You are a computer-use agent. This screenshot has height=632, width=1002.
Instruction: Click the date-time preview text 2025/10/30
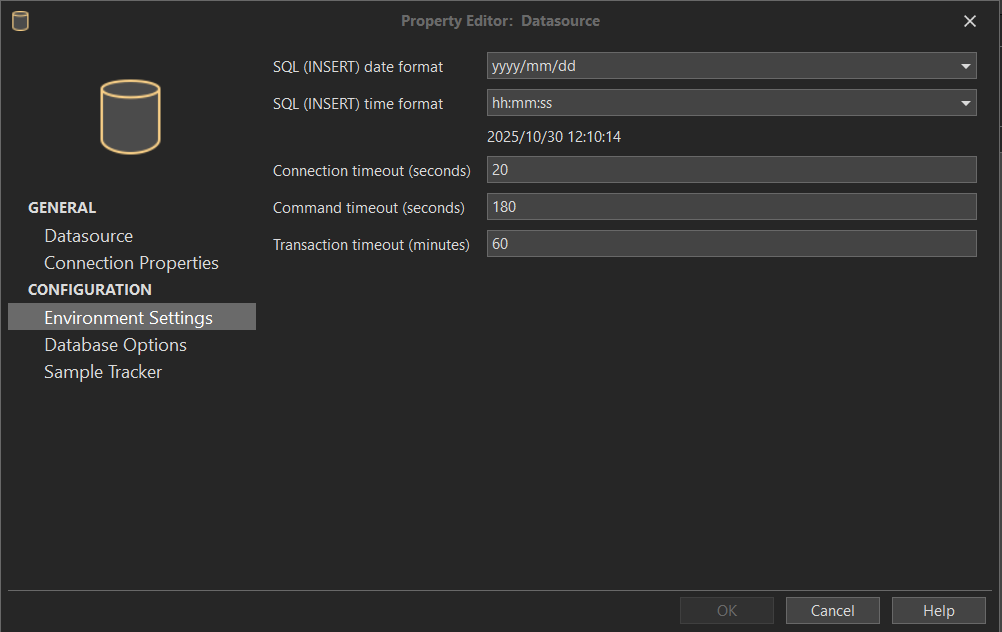tap(554, 137)
